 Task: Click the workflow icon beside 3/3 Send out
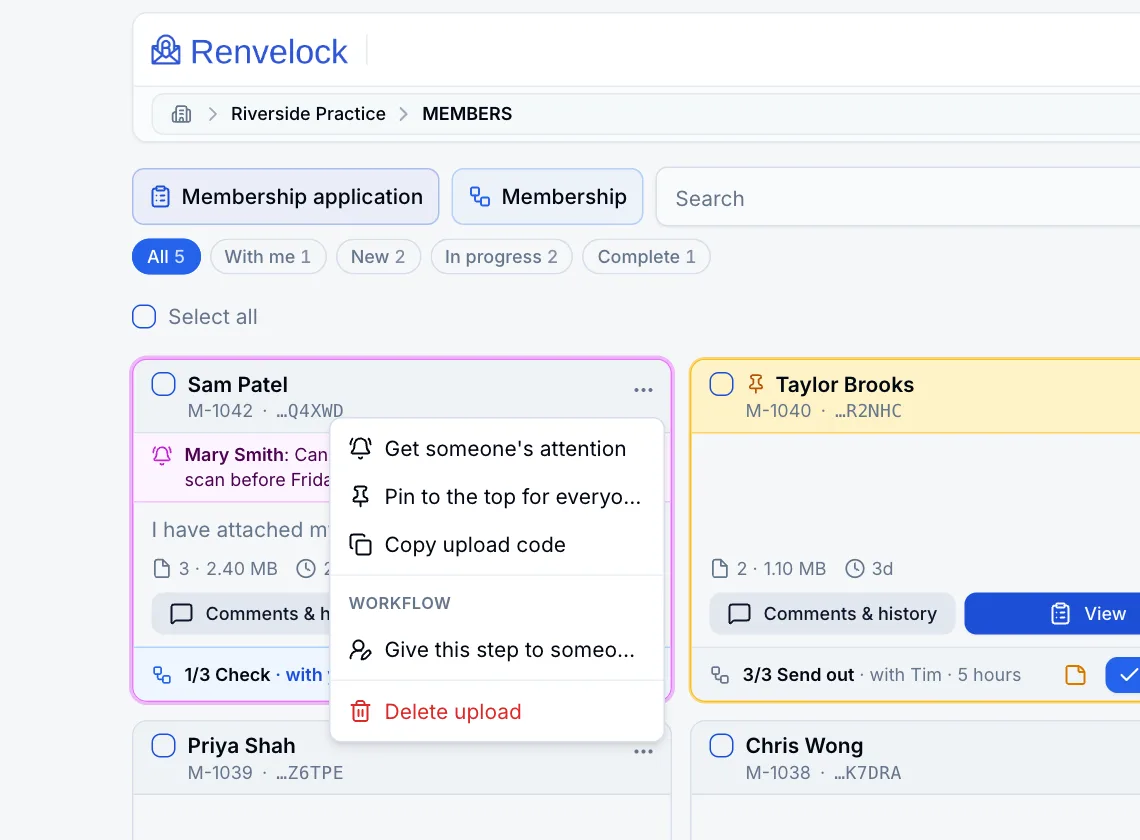tap(720, 675)
